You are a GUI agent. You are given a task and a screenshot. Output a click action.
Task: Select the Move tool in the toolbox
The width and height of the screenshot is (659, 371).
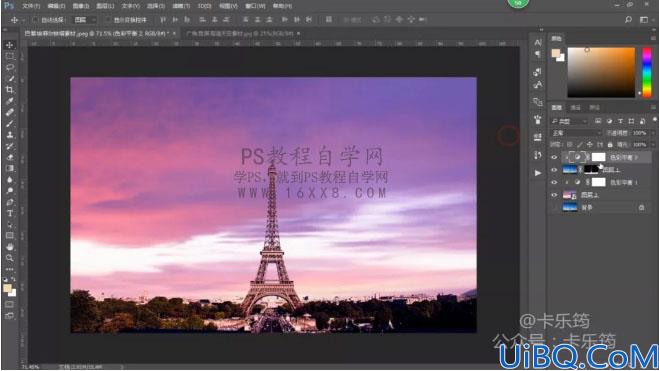10,45
